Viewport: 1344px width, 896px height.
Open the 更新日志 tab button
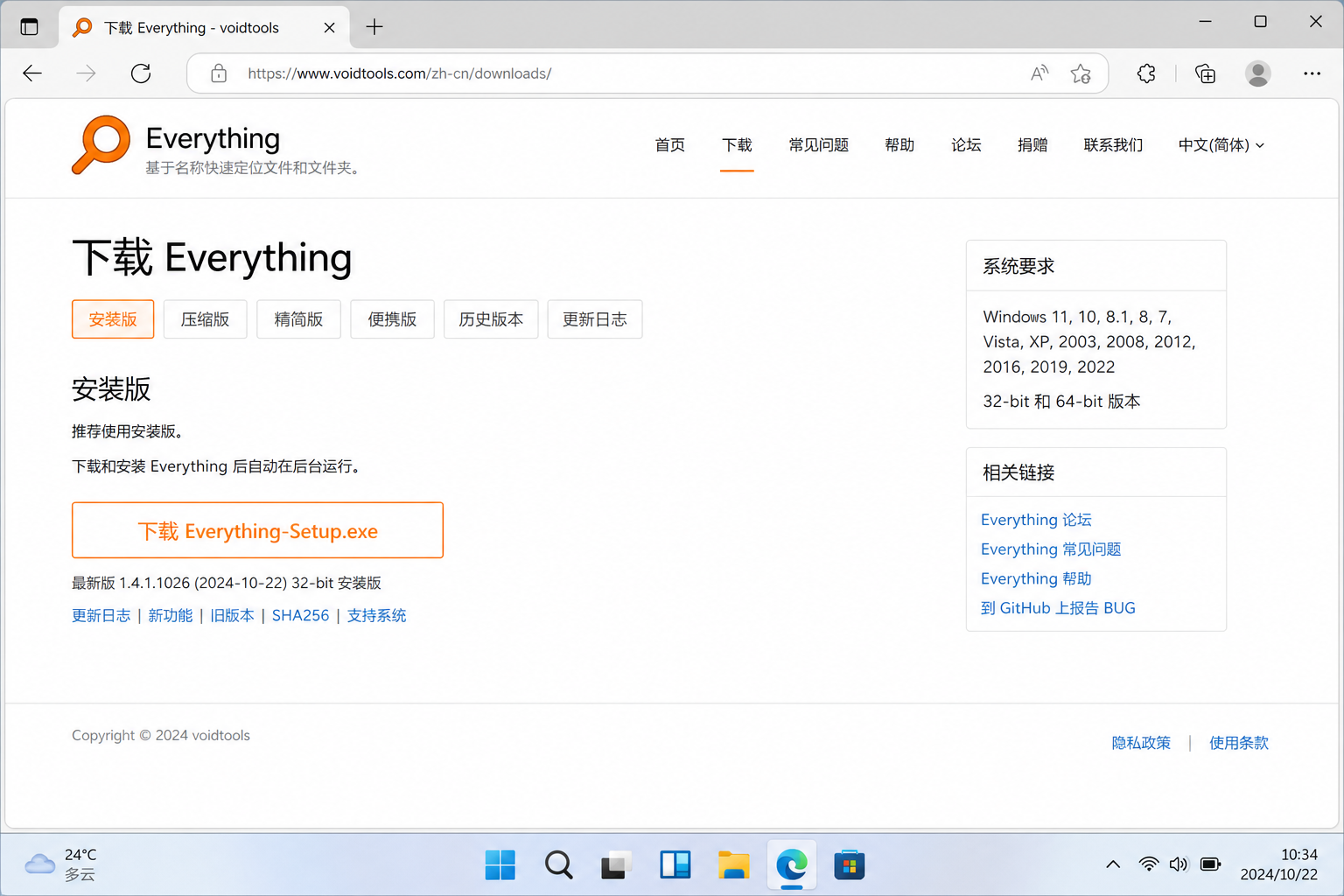pos(595,319)
